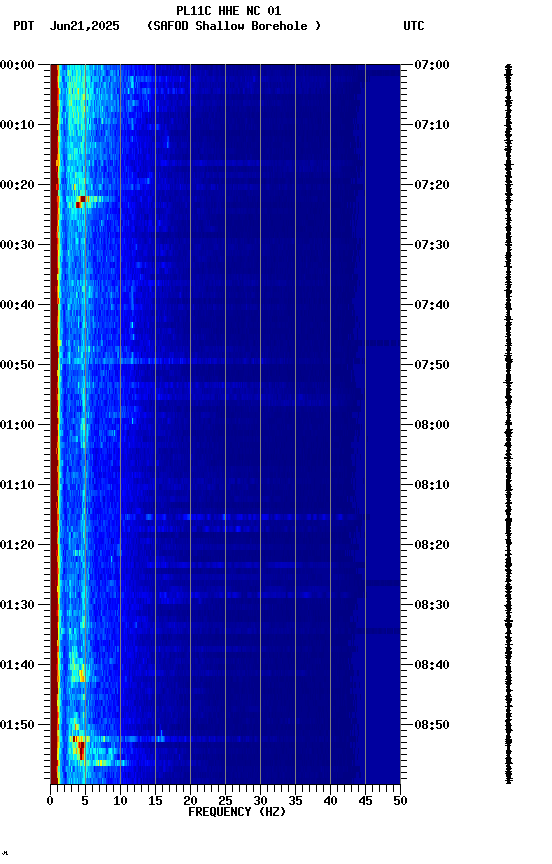The image size is (552, 864).
Task: Click the 01:10 PDT time label
Action: pos(17,485)
